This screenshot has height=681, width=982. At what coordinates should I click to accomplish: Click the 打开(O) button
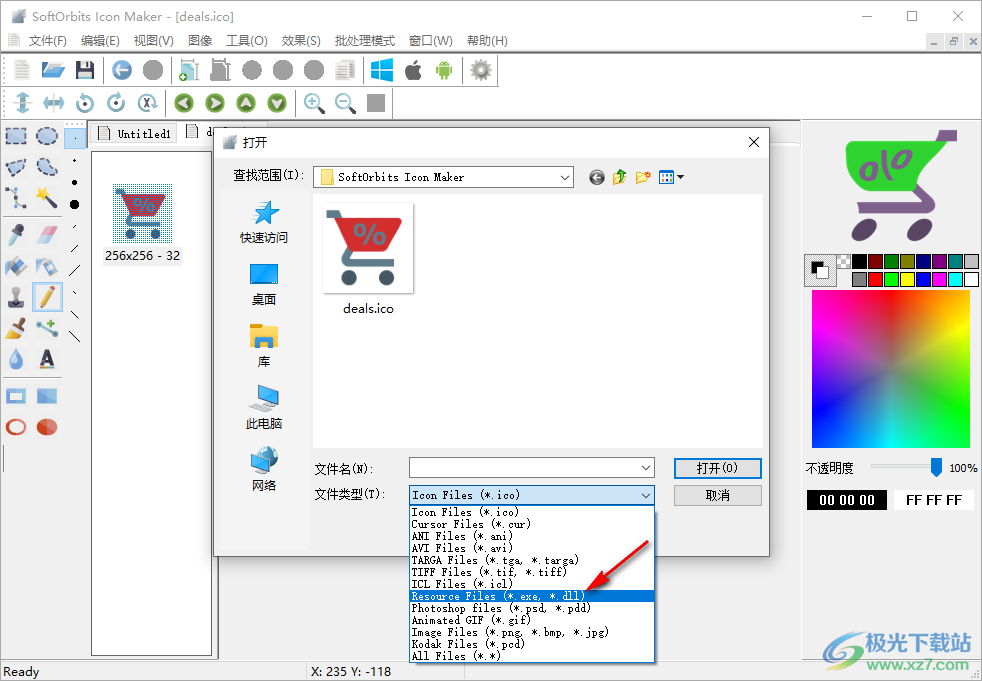[x=718, y=468]
